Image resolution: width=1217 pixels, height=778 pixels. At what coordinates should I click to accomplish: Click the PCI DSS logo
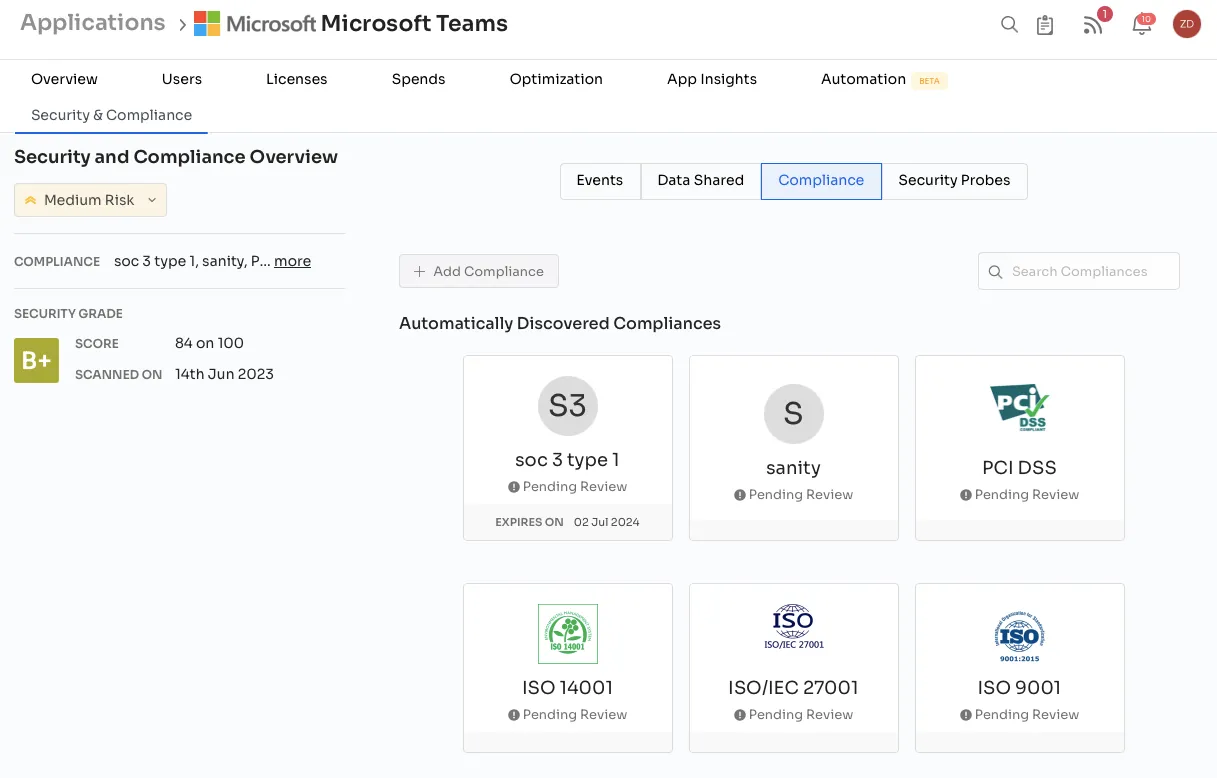pos(1020,408)
